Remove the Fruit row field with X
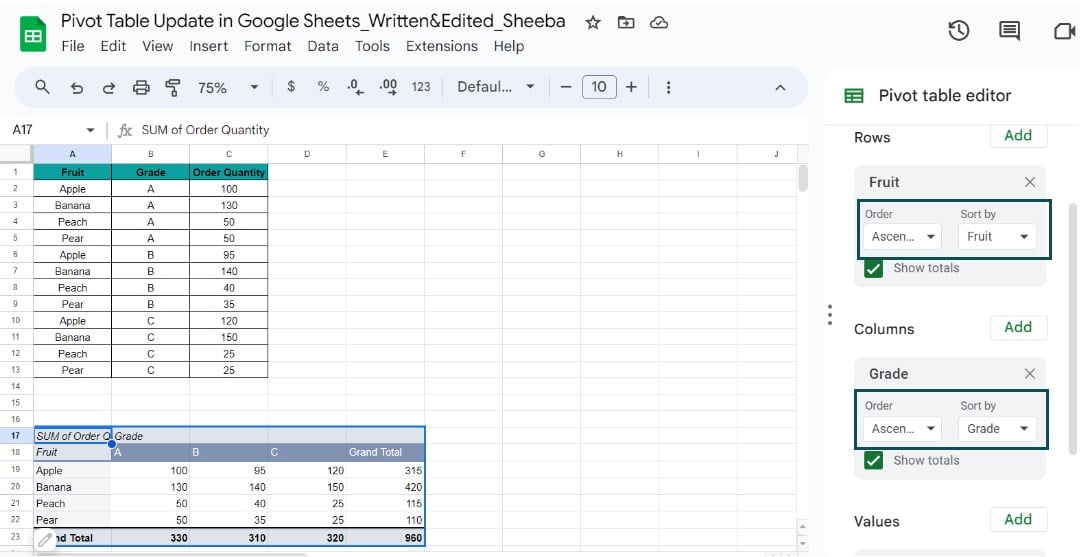Viewport: 1082px width, 557px height. [x=1029, y=182]
